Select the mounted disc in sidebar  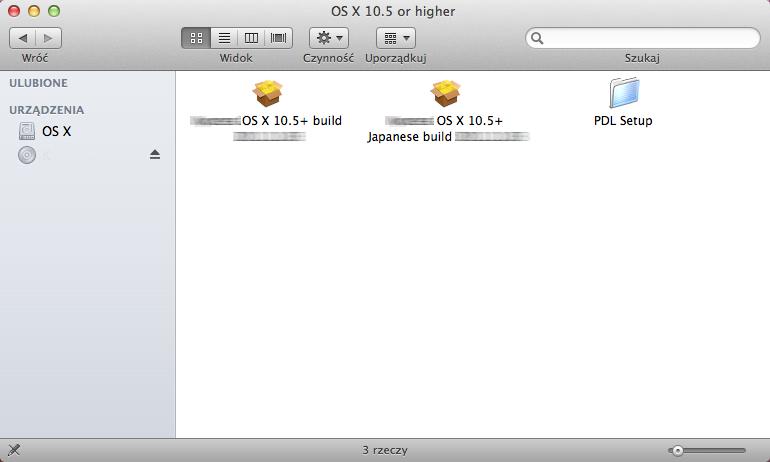[x=27, y=155]
